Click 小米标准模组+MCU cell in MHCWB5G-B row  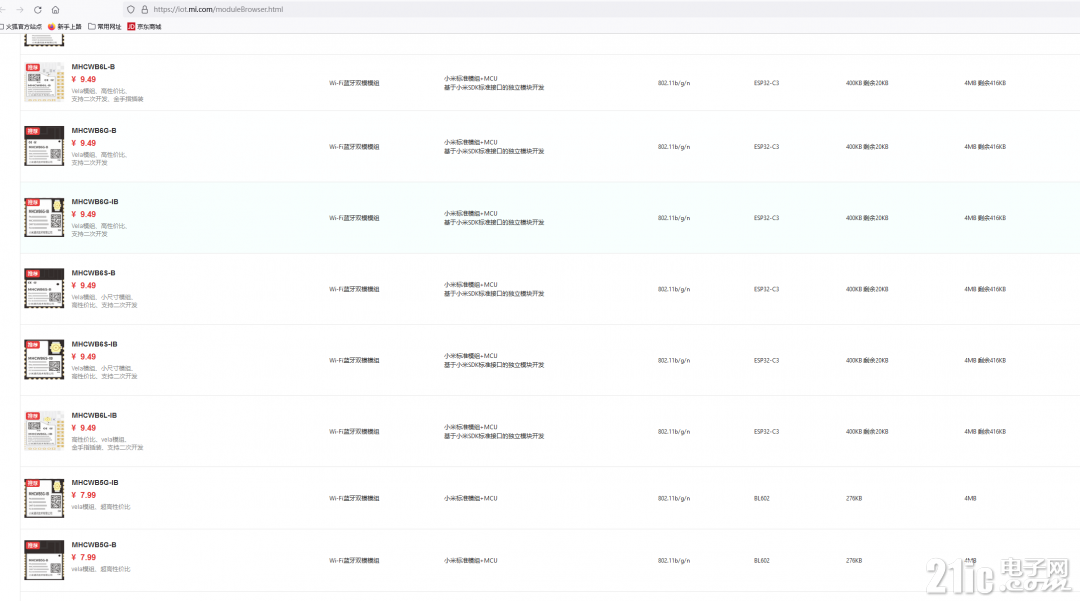470,560
